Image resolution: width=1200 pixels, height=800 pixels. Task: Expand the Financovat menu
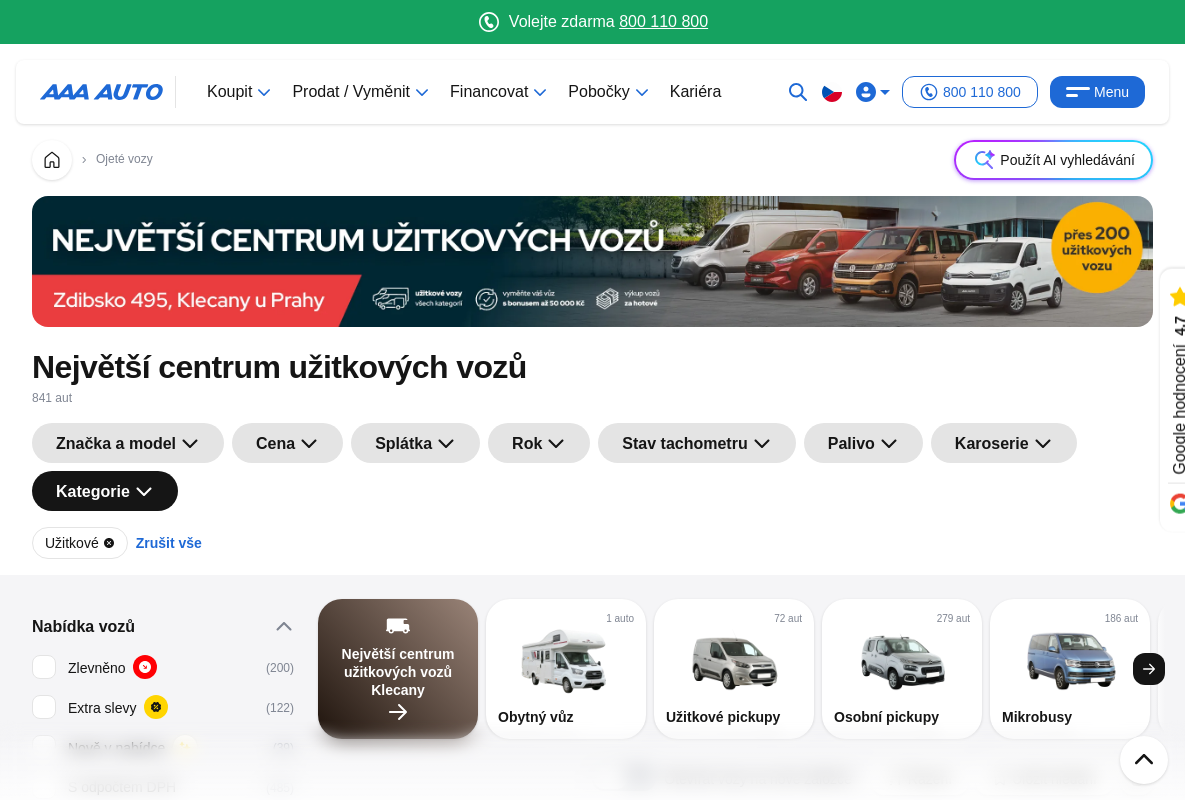click(x=498, y=92)
